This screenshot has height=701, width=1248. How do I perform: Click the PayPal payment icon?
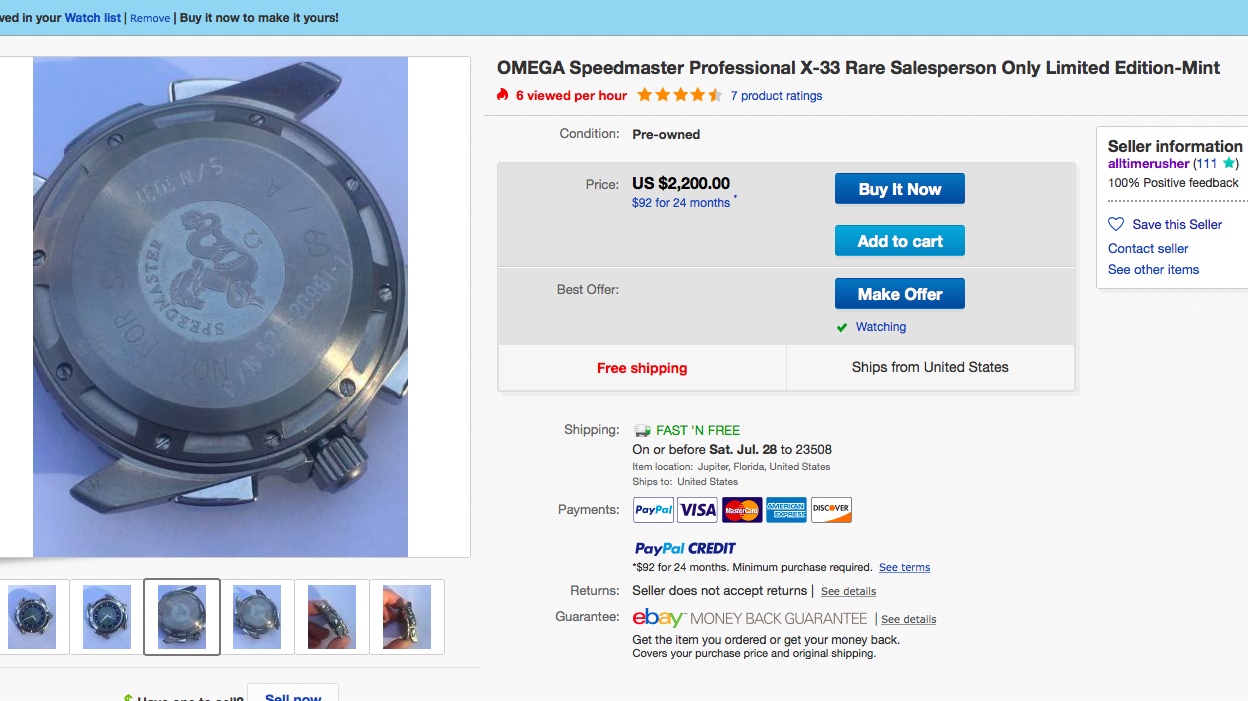click(x=654, y=510)
